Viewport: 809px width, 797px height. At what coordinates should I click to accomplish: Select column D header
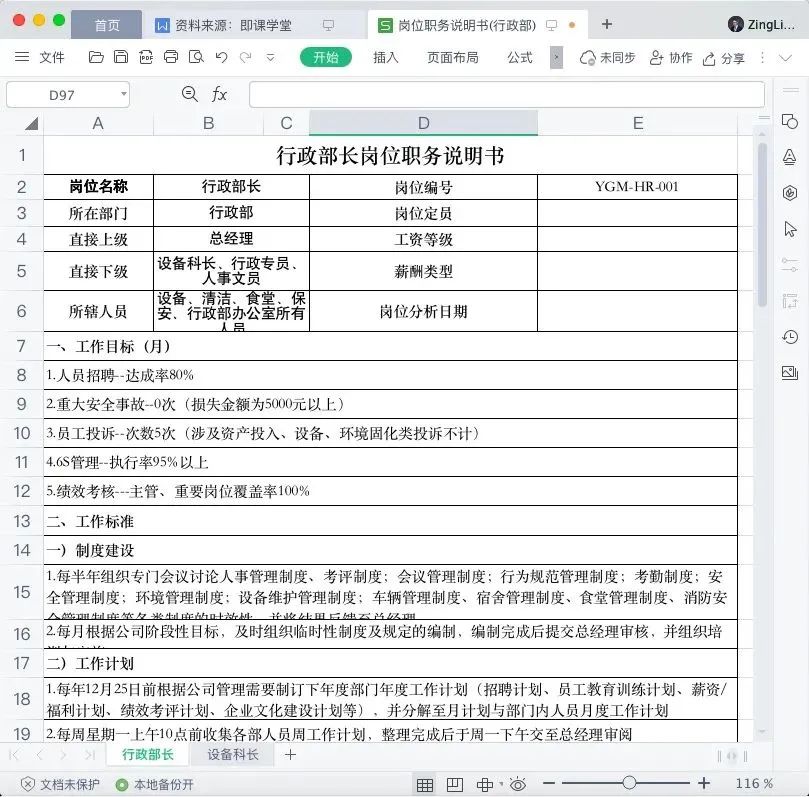(424, 123)
